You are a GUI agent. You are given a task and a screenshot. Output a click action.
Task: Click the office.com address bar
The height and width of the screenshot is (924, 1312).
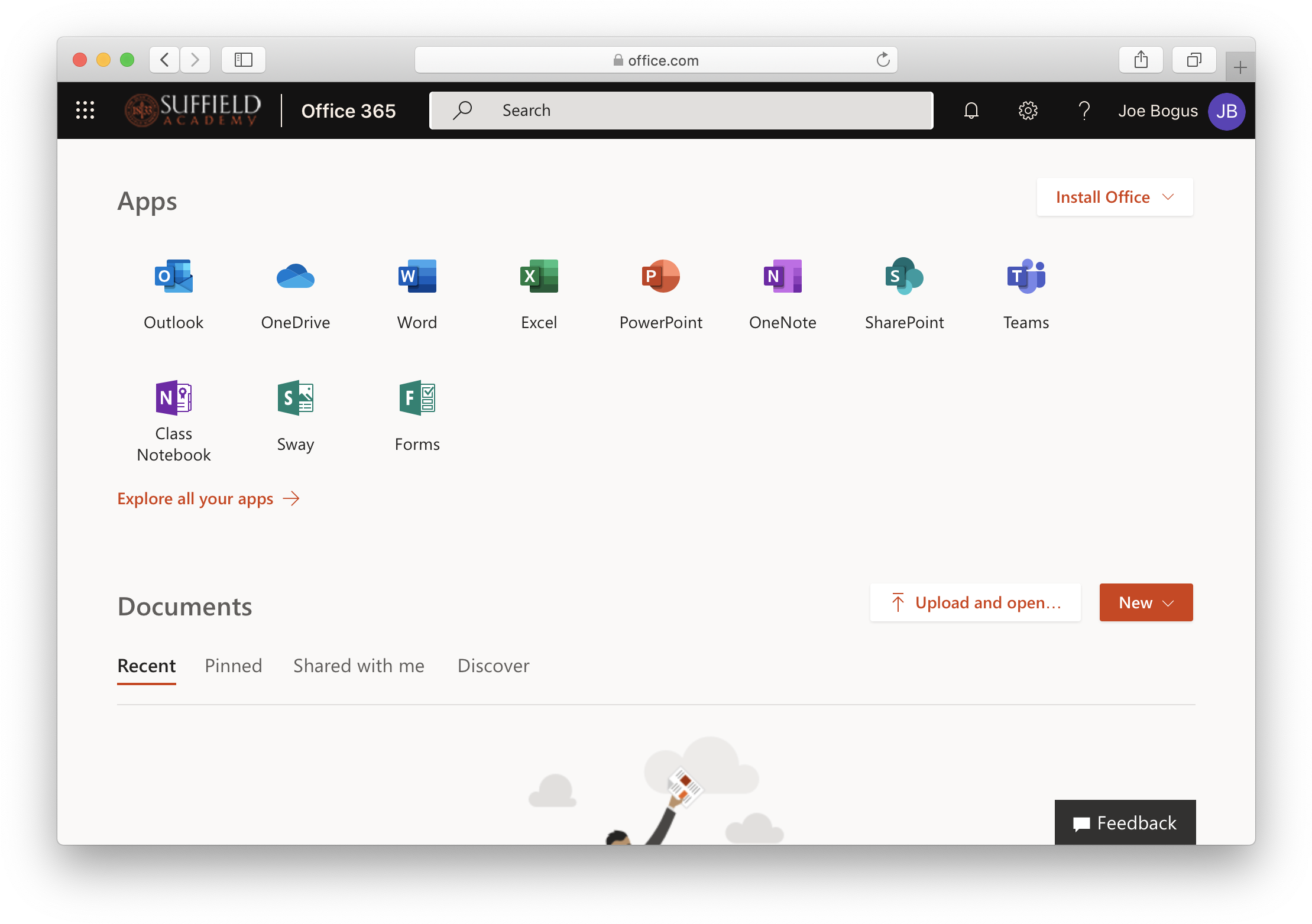point(656,60)
